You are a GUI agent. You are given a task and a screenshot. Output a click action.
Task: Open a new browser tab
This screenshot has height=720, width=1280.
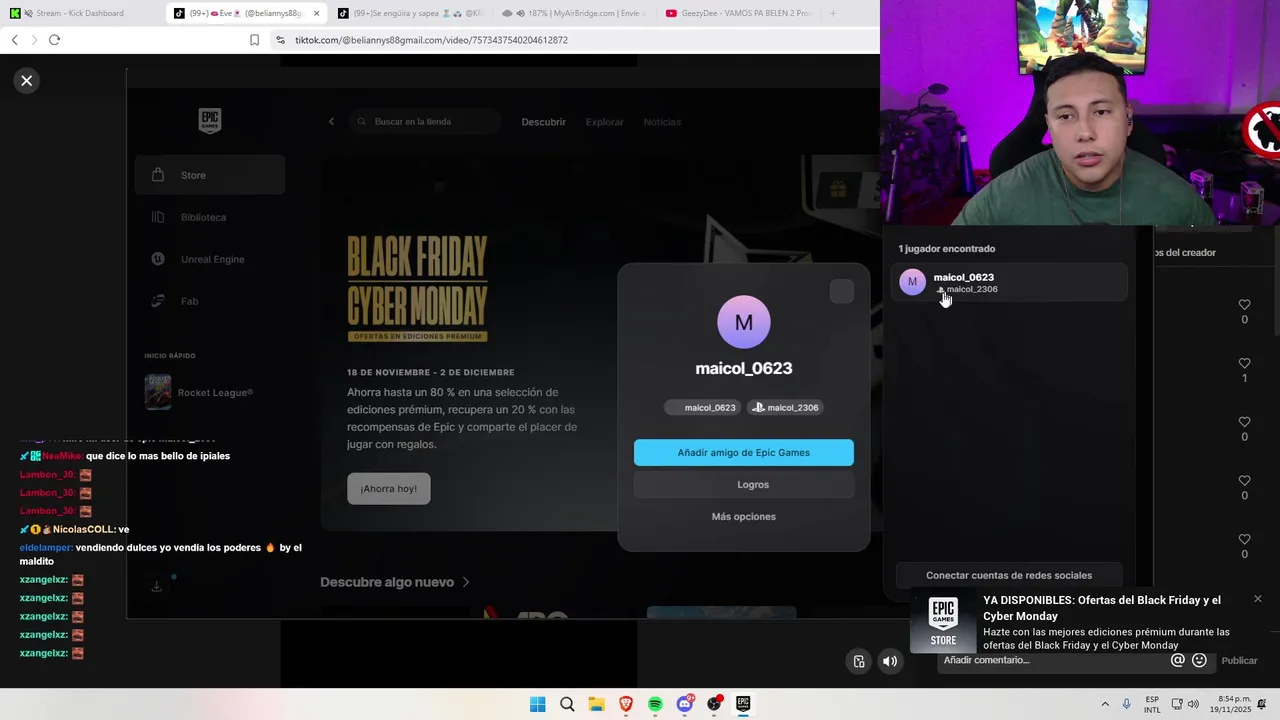coord(833,13)
